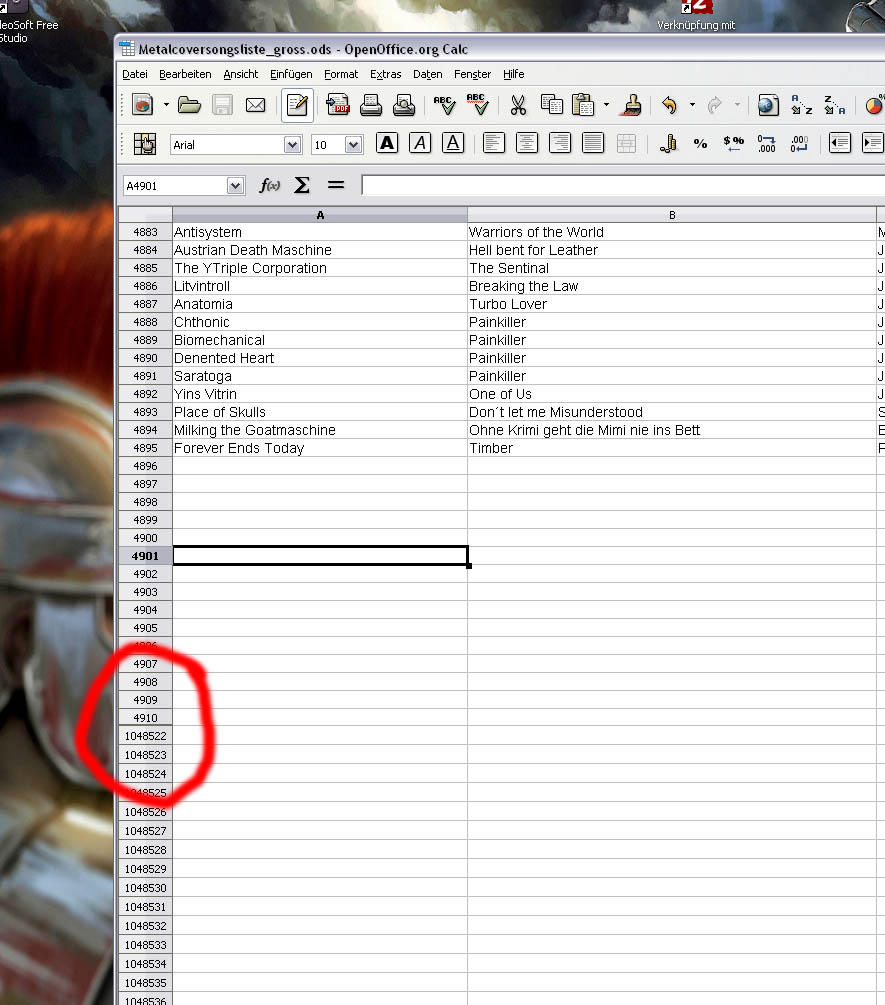Click the Format Paintbrush icon
This screenshot has height=1005, width=885.
point(632,105)
